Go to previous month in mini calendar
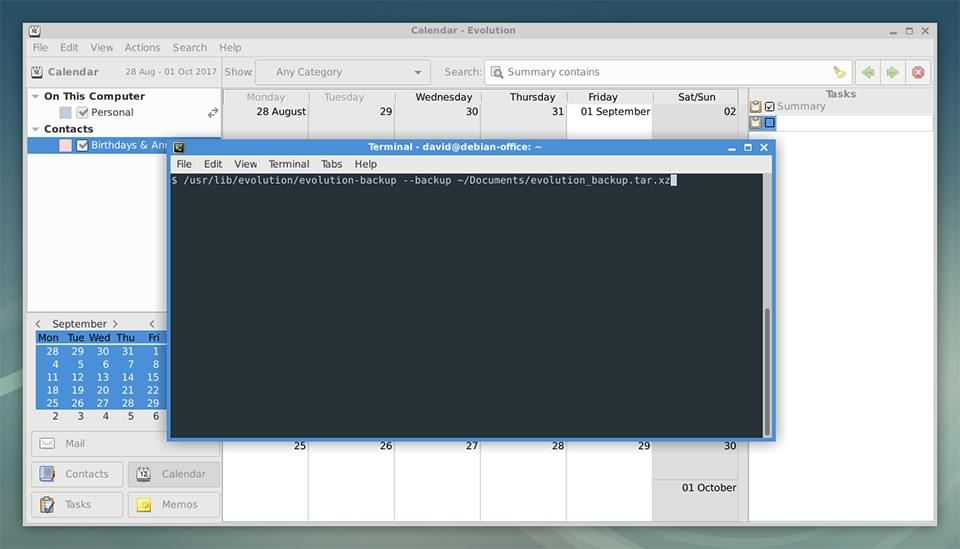Image resolution: width=960 pixels, height=549 pixels. tap(38, 324)
